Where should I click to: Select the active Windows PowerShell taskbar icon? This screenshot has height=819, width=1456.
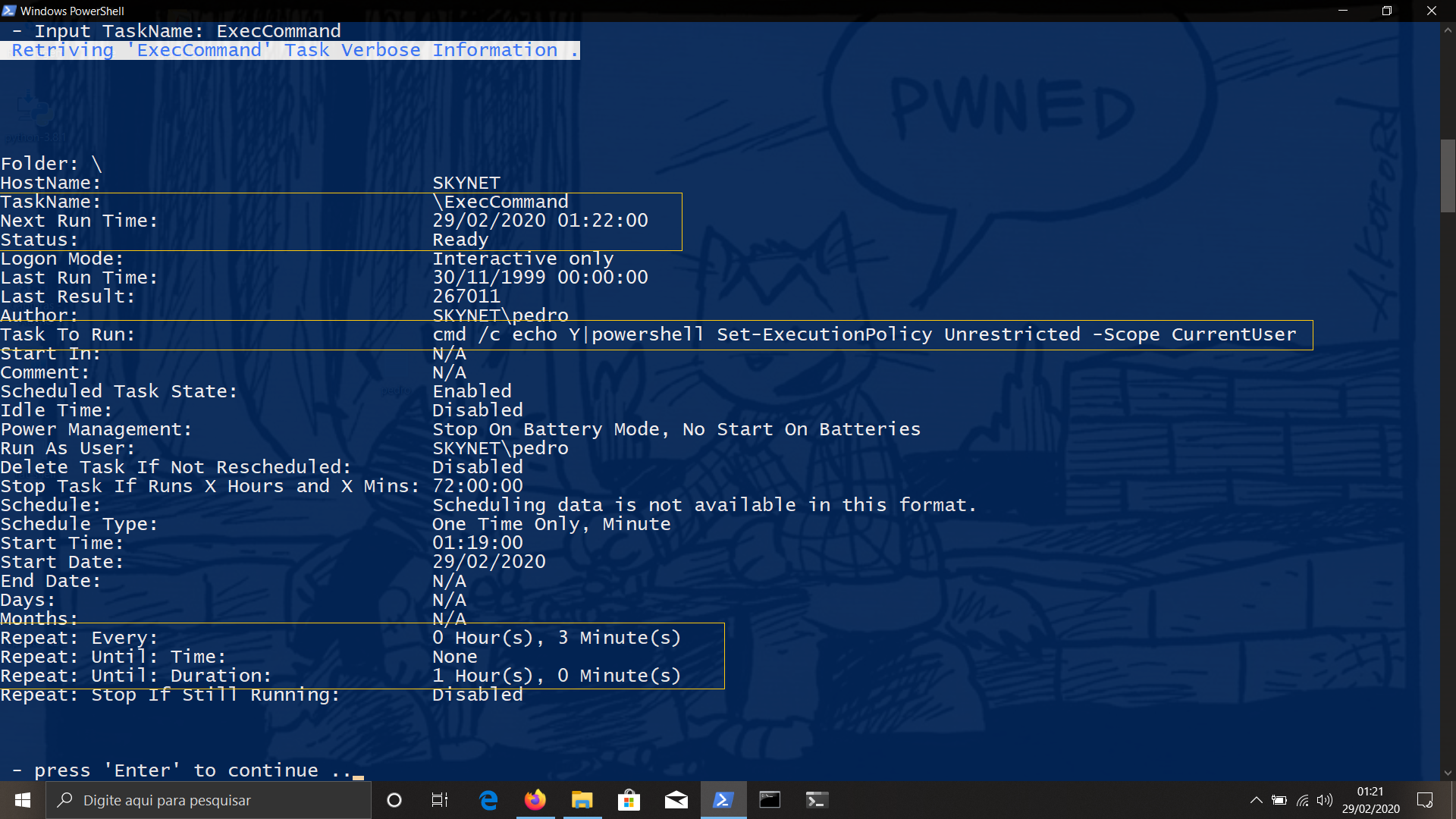(x=723, y=799)
